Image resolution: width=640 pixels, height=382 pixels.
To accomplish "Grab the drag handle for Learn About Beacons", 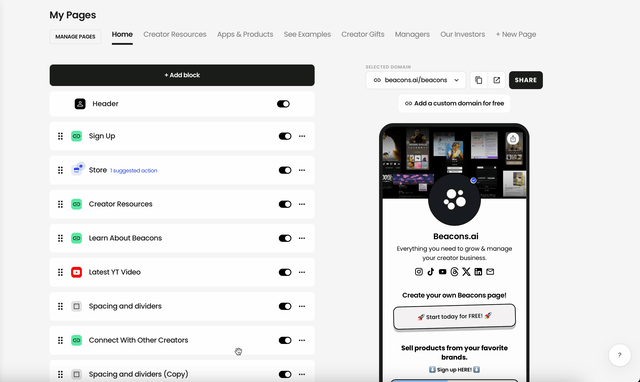I will pos(60,238).
